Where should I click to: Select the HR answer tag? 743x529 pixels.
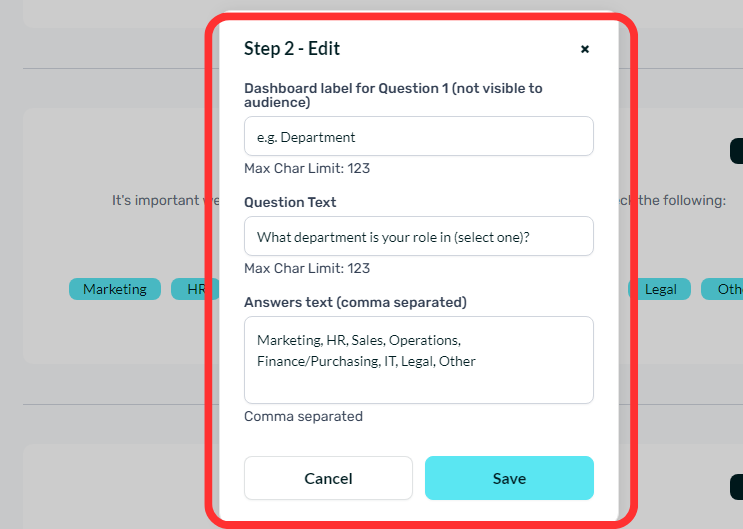coord(195,289)
